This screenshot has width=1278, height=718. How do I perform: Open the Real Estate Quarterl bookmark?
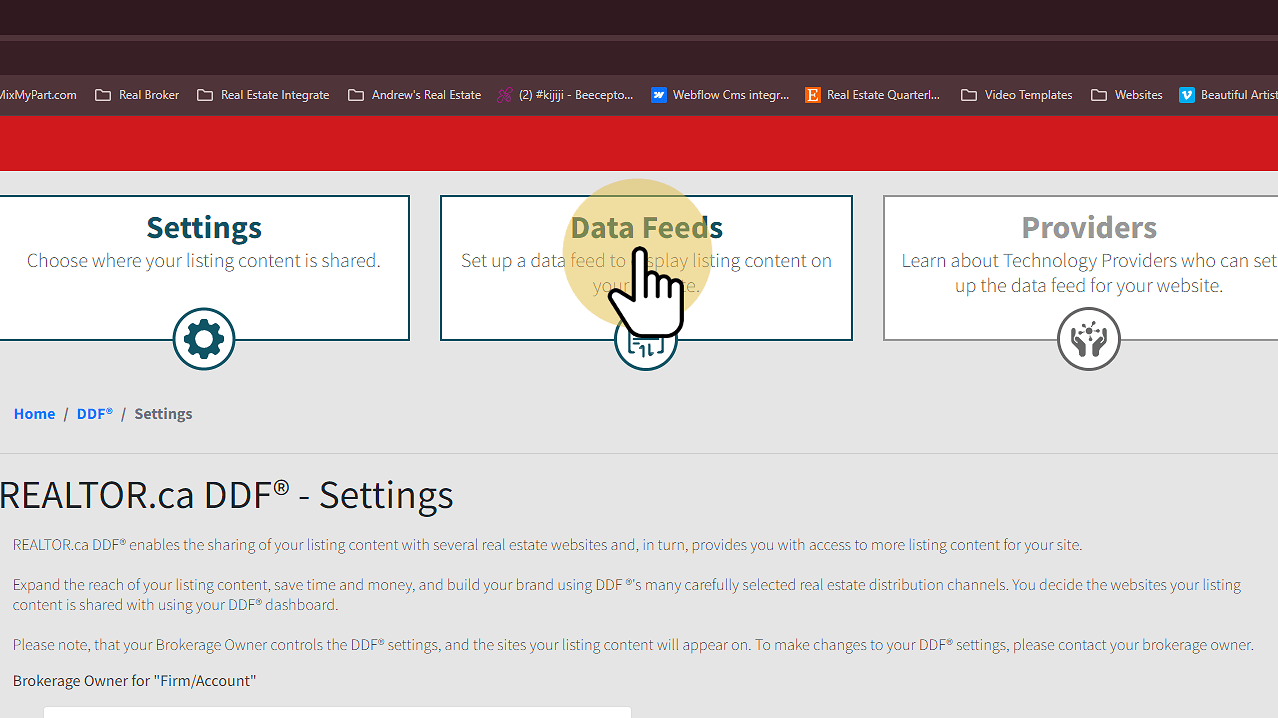pyautogui.click(x=874, y=95)
